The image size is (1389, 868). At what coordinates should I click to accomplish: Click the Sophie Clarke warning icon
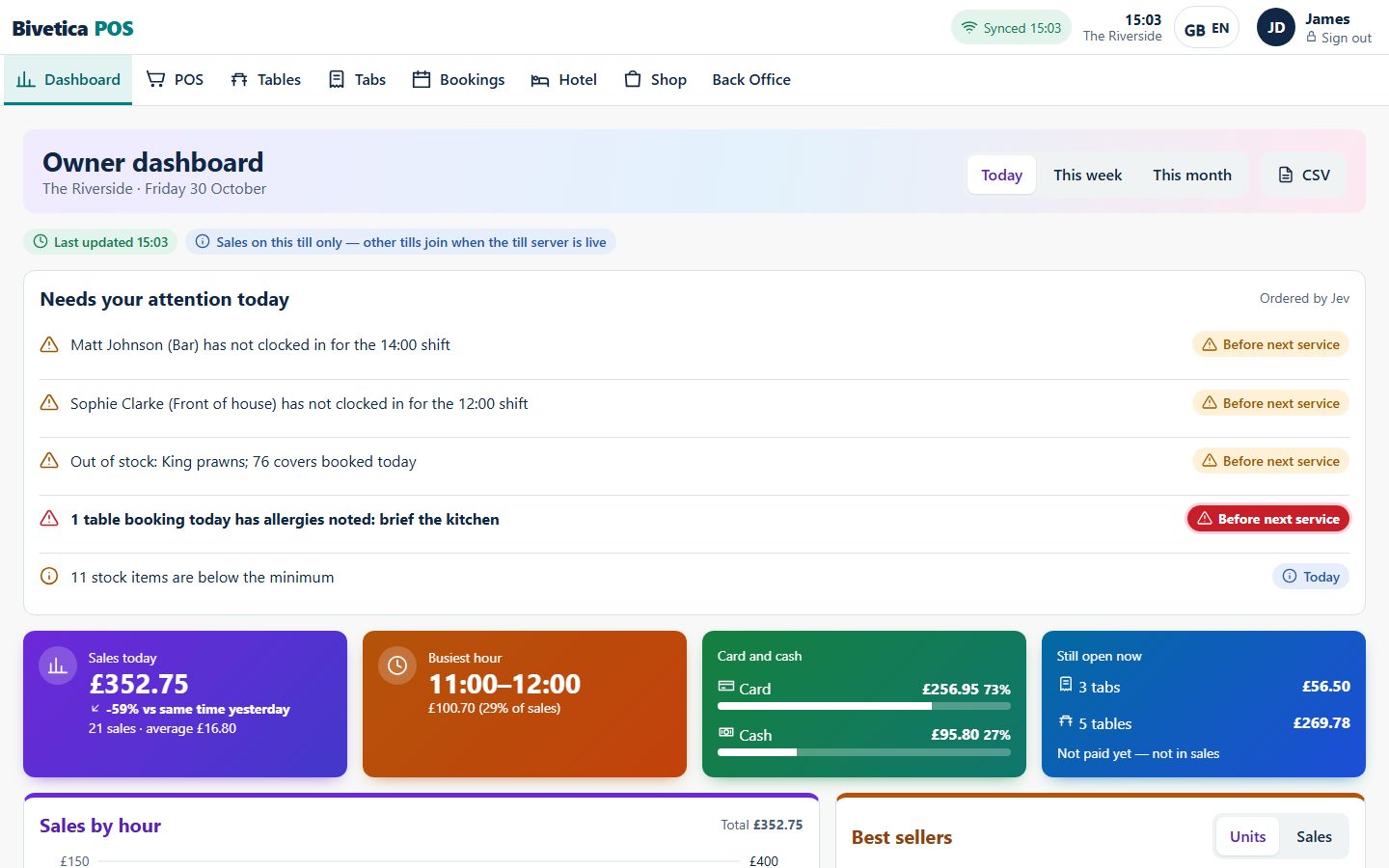pyautogui.click(x=49, y=403)
